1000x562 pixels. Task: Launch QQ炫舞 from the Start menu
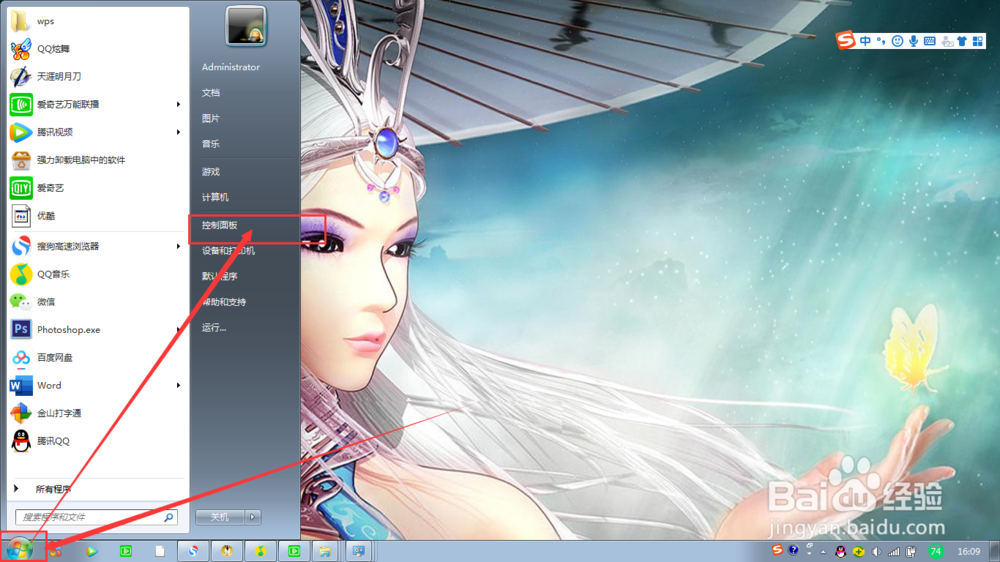pos(97,48)
